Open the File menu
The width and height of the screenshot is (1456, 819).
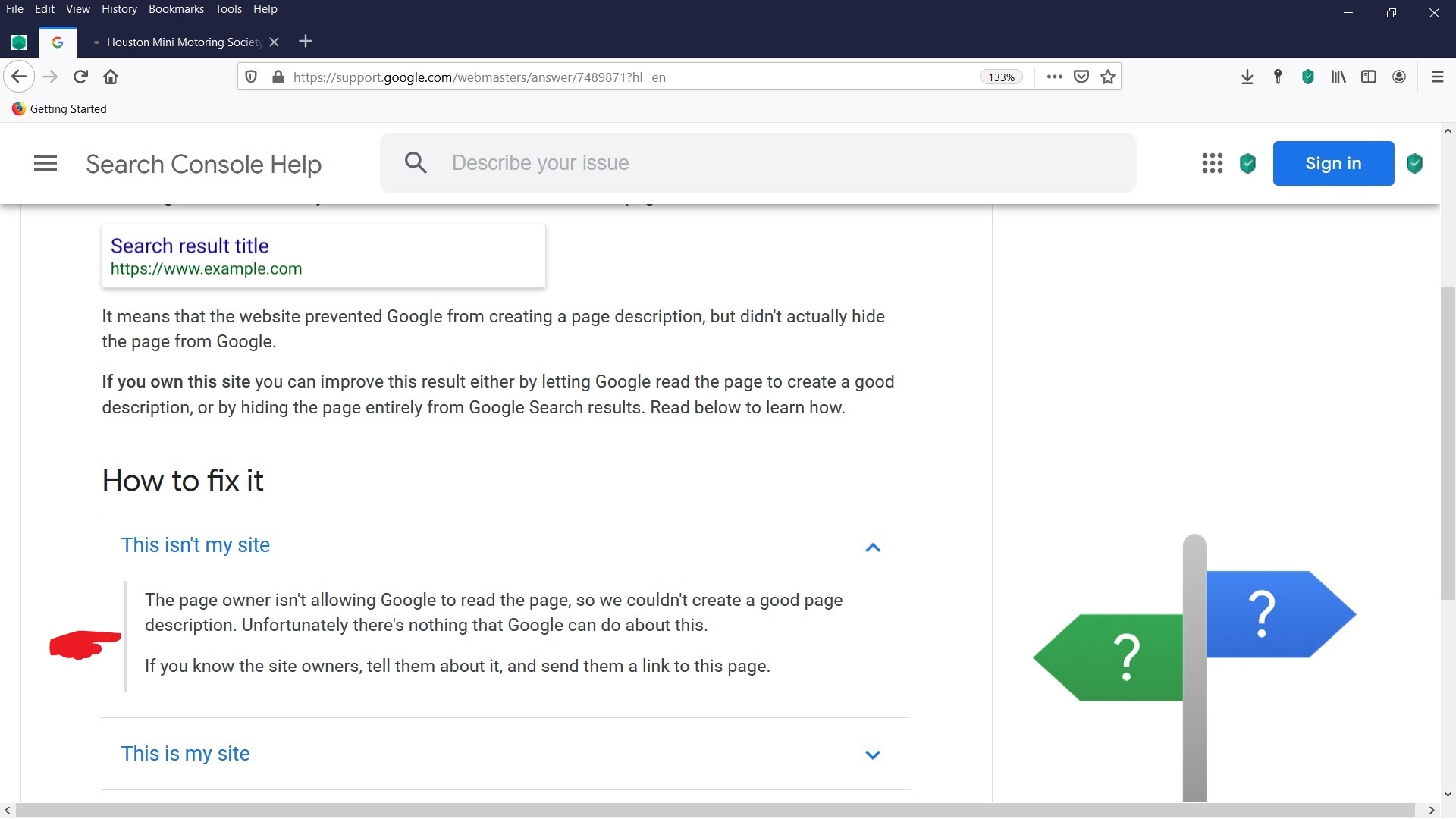click(x=14, y=9)
